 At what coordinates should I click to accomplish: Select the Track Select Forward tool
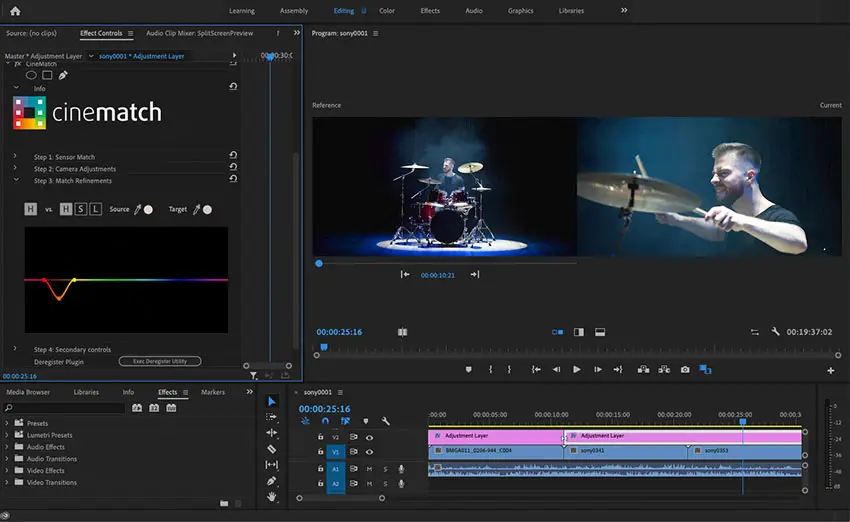click(272, 417)
